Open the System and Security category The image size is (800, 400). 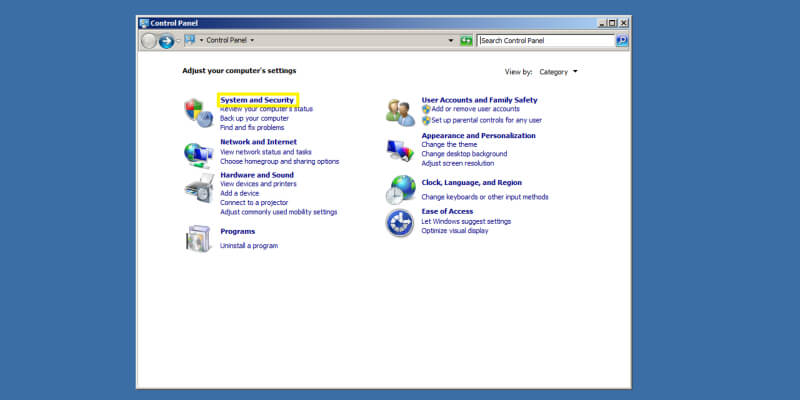click(257, 100)
